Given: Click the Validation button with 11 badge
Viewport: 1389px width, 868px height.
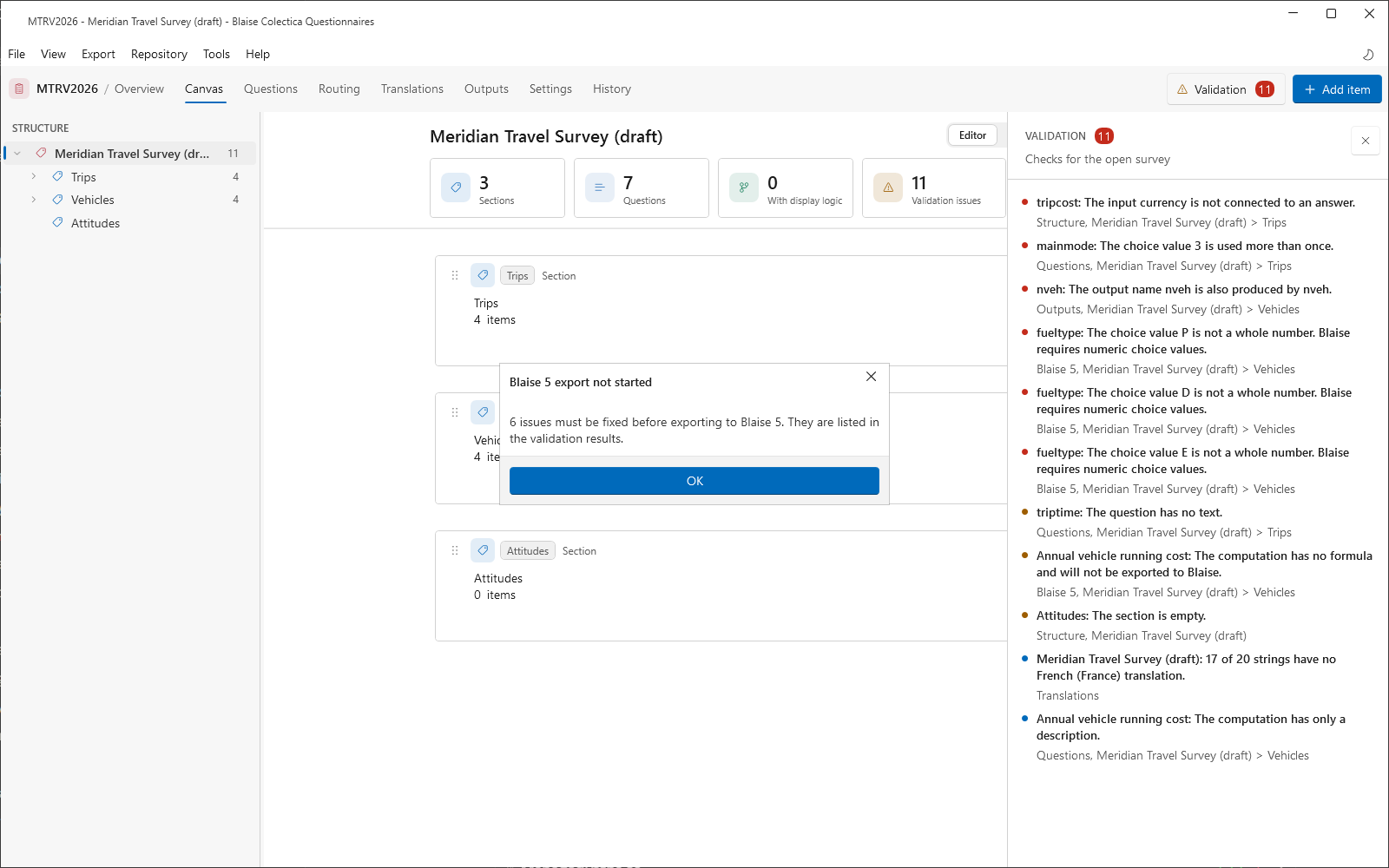Looking at the screenshot, I should [1226, 89].
